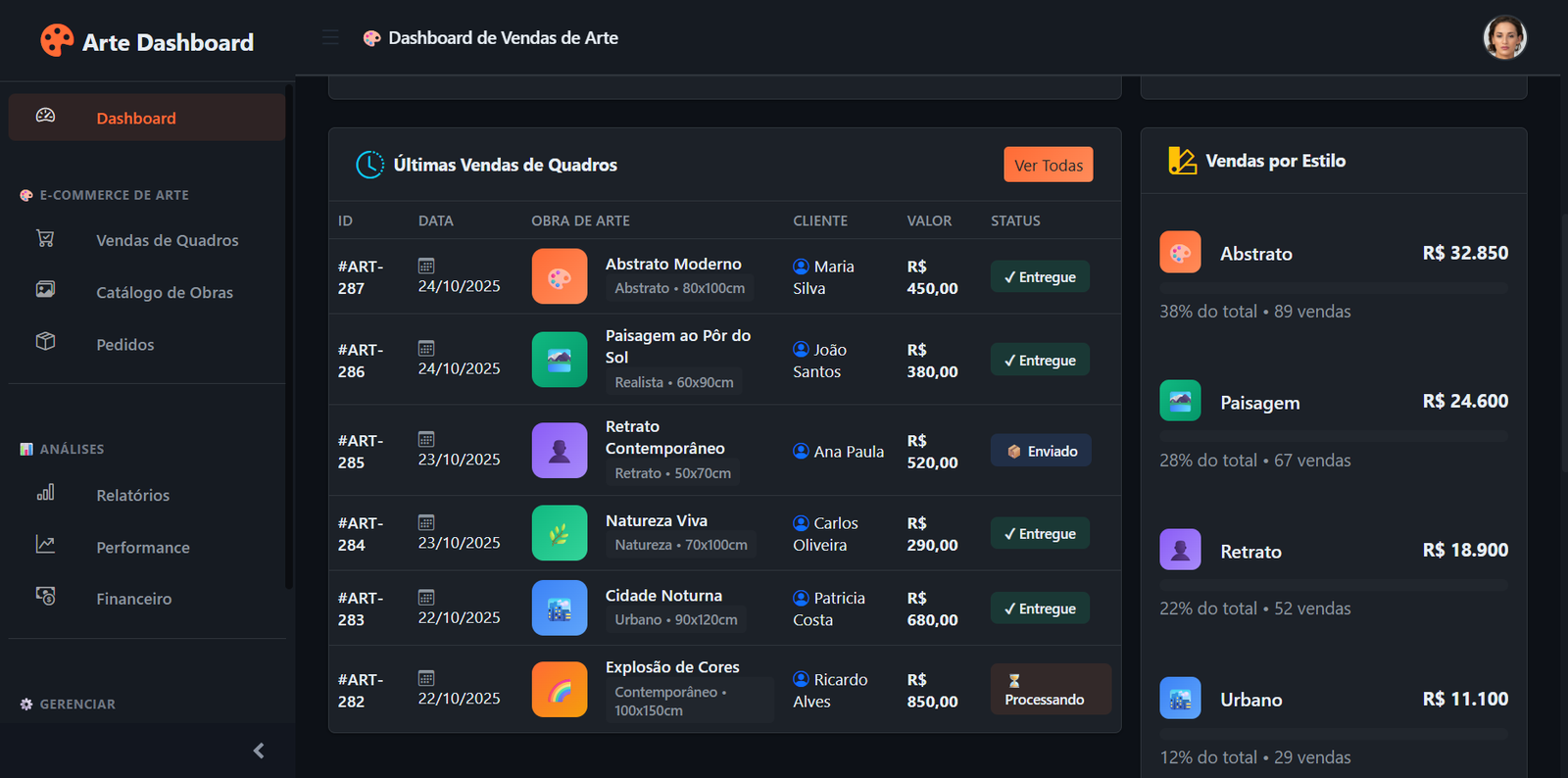1568x778 pixels.
Task: Open Relatórios
Action: 133,495
